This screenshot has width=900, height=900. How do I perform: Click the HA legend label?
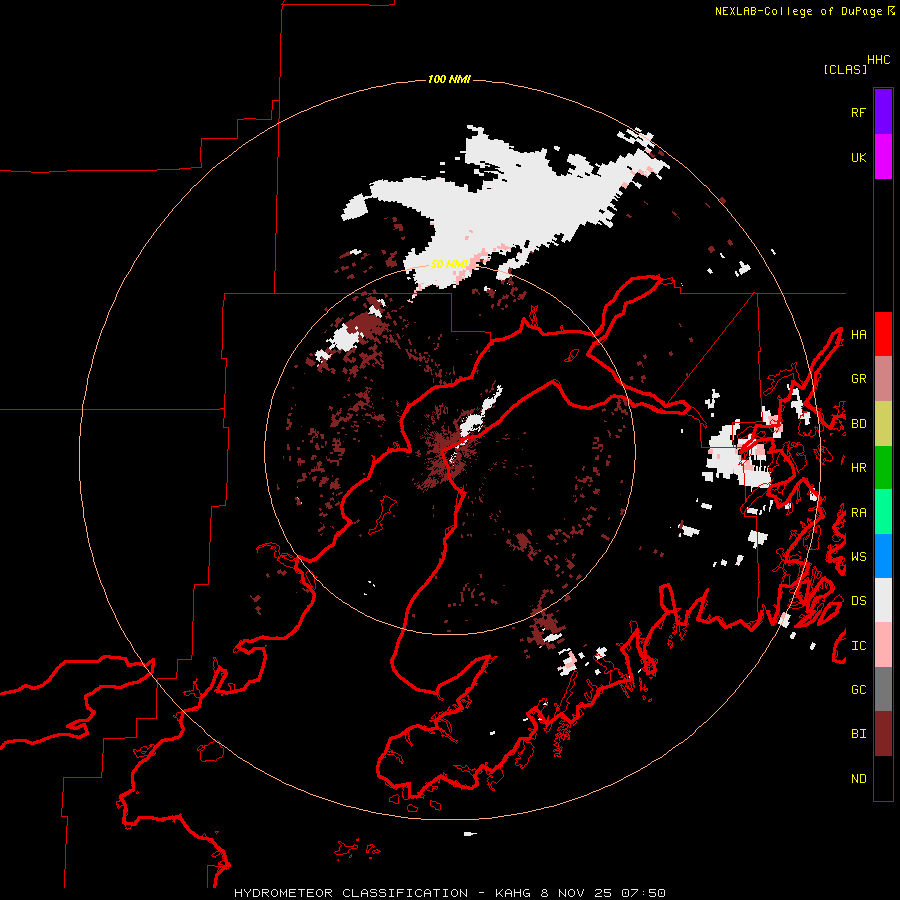(x=858, y=335)
